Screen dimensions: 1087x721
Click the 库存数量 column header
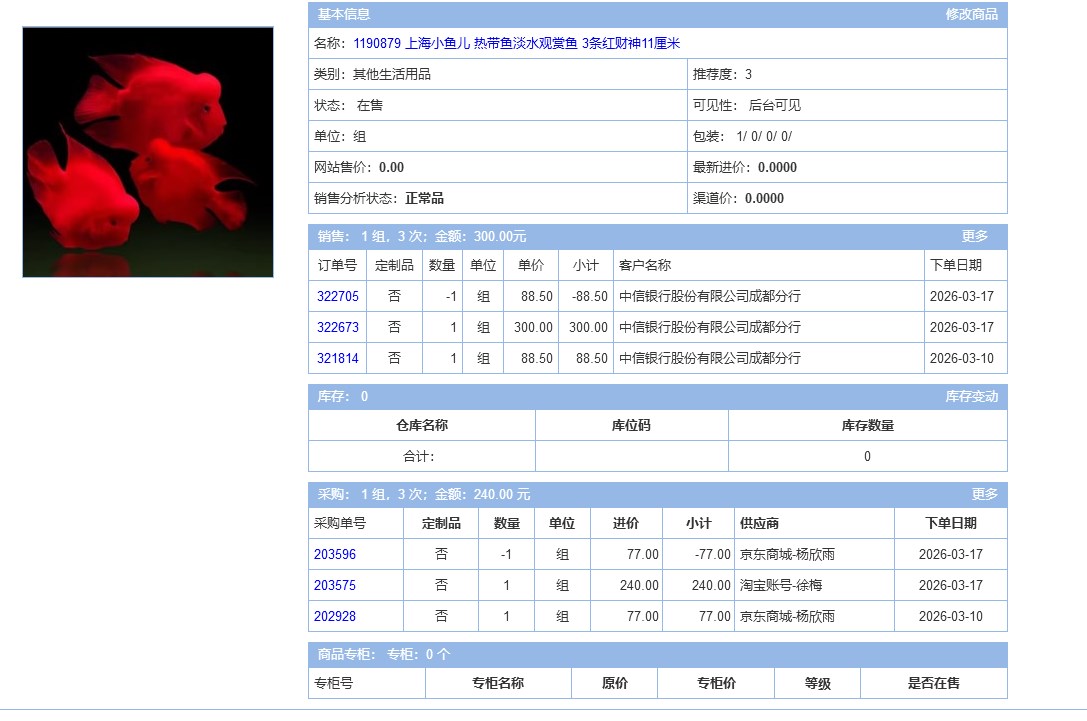point(867,426)
